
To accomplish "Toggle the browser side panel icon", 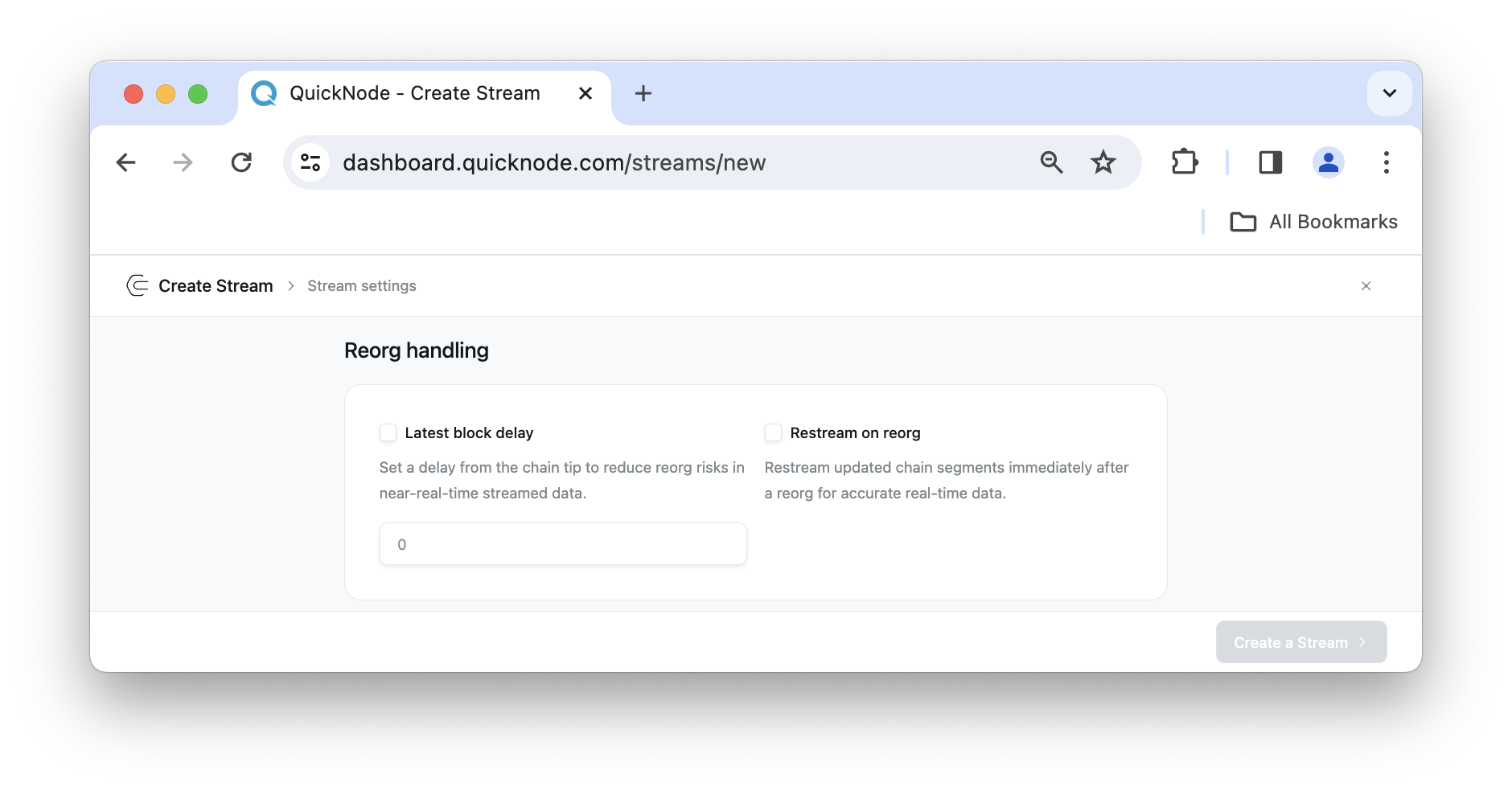I will [1271, 162].
